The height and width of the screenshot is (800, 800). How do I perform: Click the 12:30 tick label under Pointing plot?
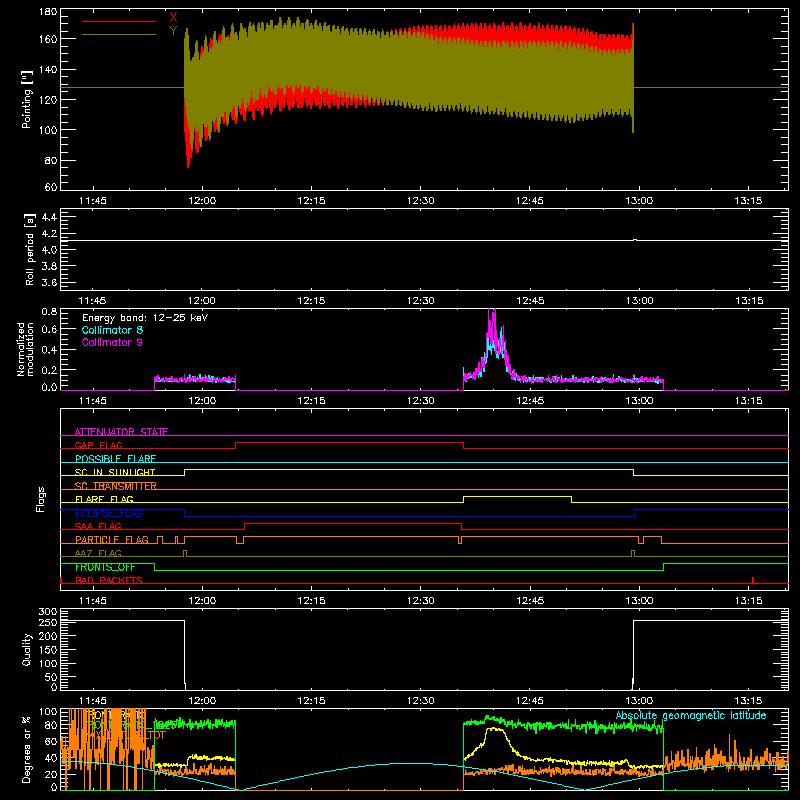420,201
